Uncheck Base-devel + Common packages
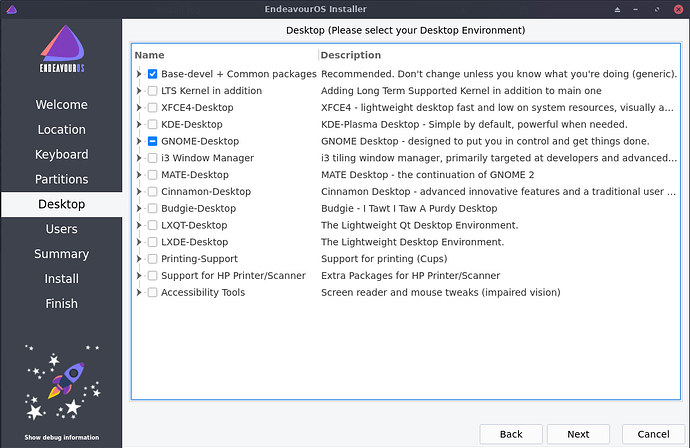Viewport: 690px width, 448px height. point(152,74)
